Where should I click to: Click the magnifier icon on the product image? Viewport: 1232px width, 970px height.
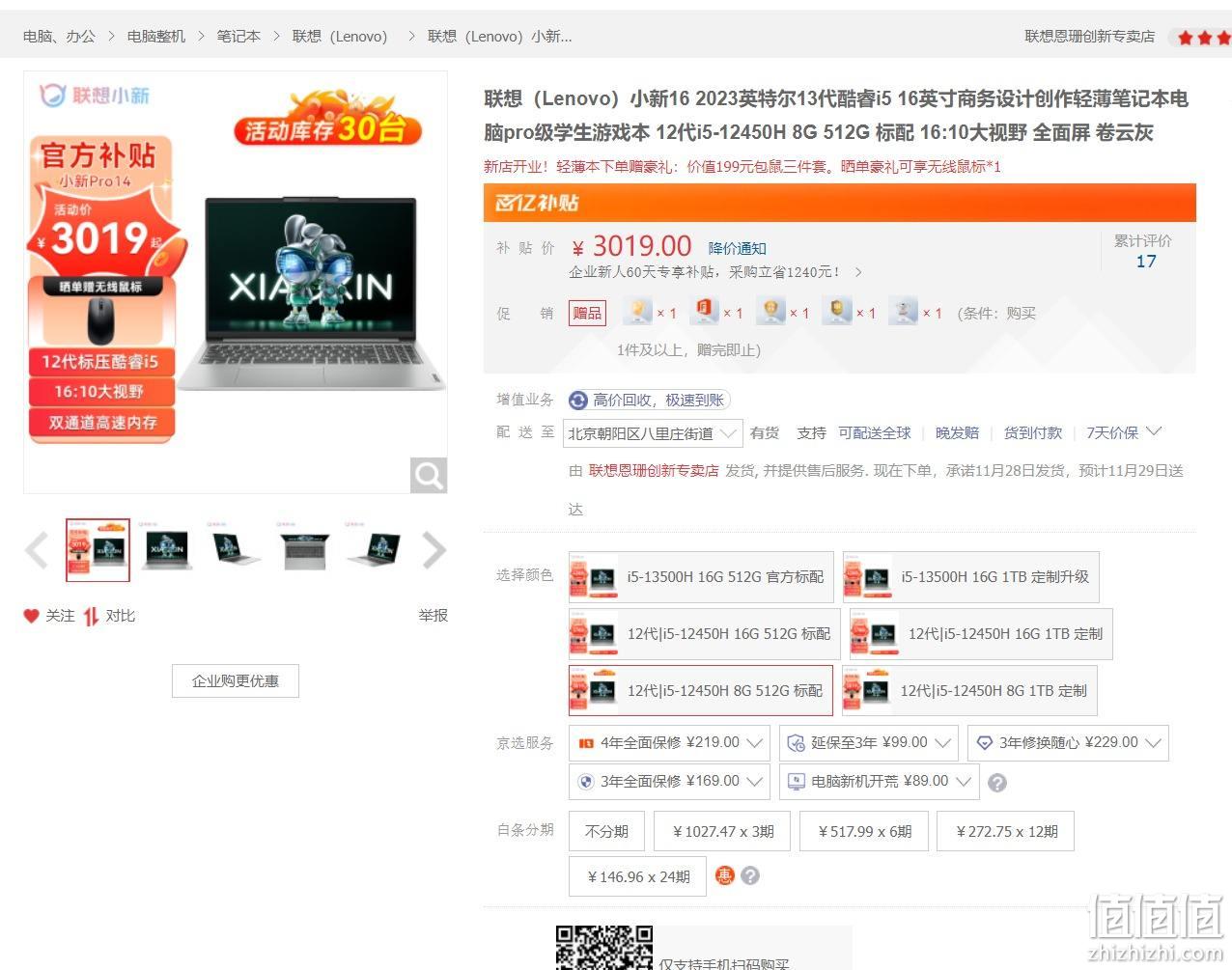point(429,475)
